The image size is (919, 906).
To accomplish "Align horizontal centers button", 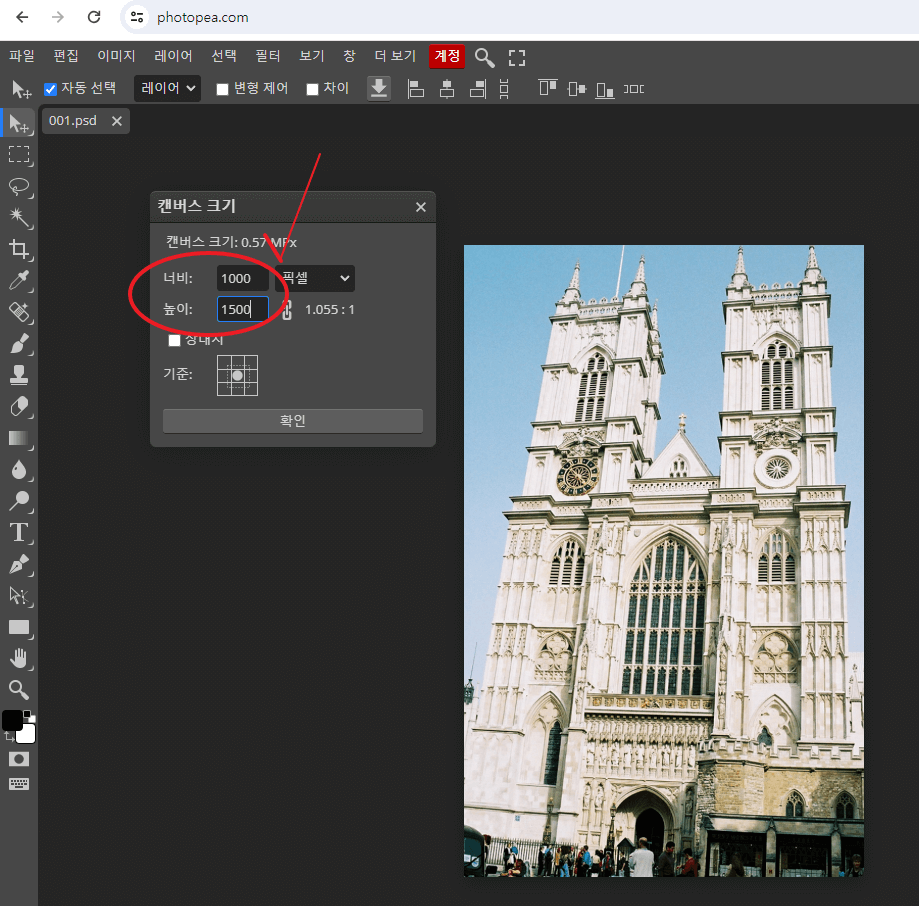I will click(x=447, y=89).
